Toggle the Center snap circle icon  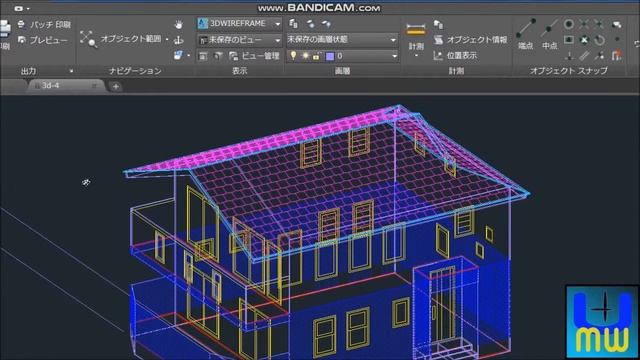(569, 24)
